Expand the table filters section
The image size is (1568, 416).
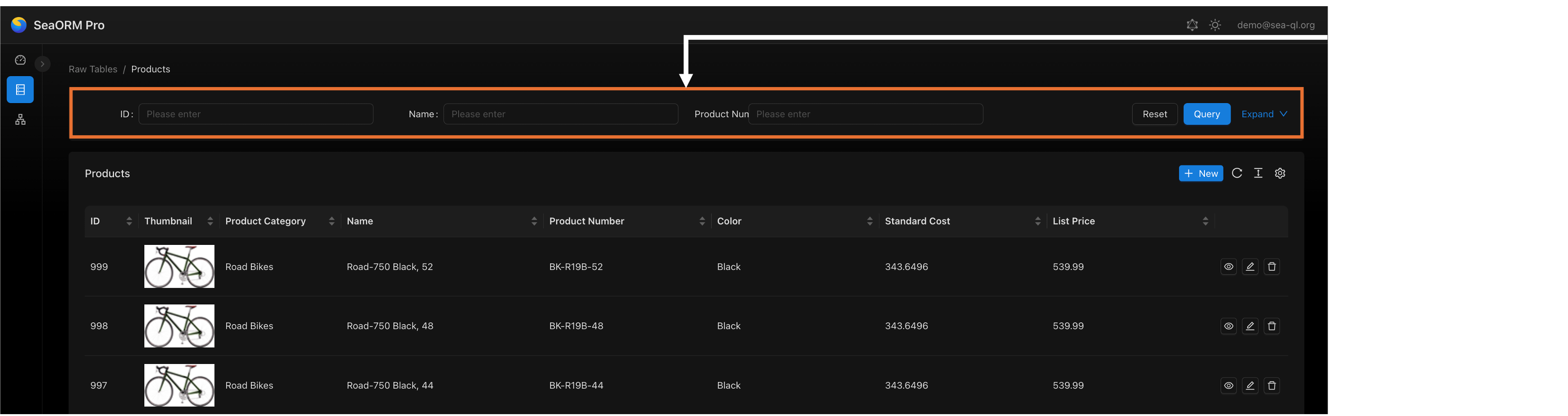coord(1264,114)
